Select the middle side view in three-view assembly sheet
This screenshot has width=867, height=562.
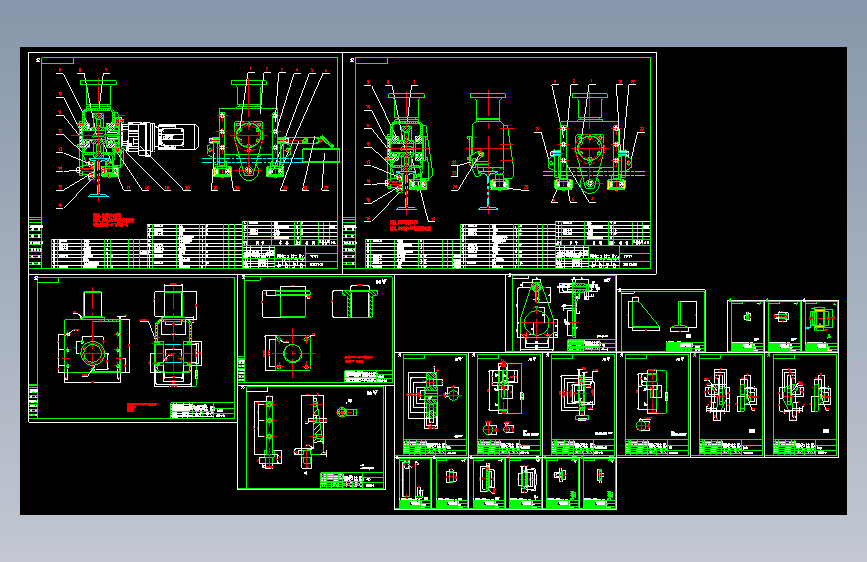(489, 151)
